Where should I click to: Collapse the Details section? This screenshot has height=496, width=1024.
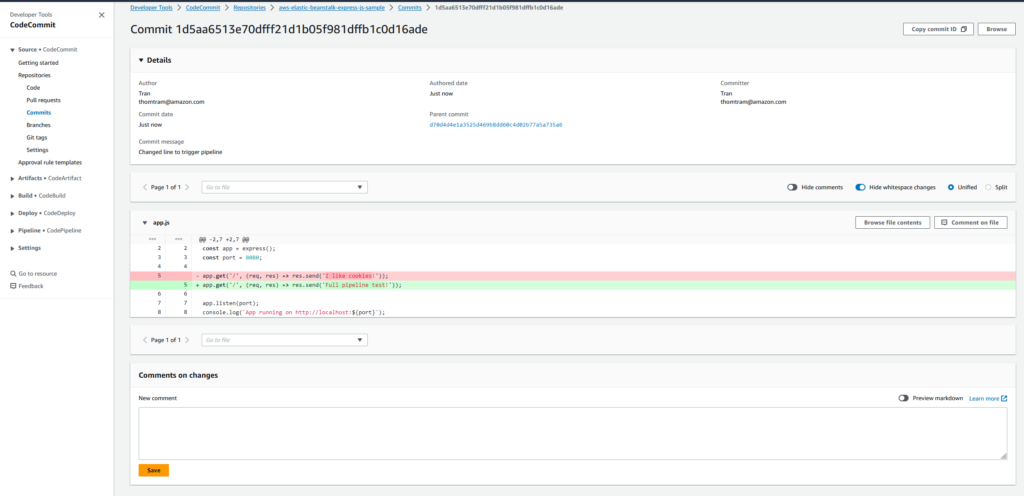pyautogui.click(x=141, y=60)
